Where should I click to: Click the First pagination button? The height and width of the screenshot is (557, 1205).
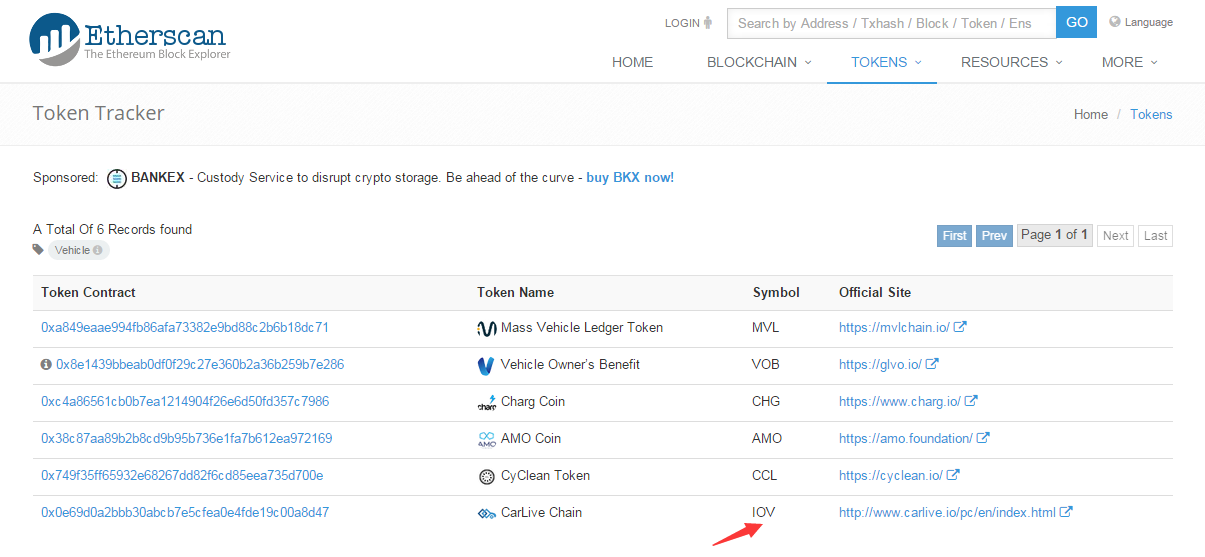pyautogui.click(x=955, y=236)
